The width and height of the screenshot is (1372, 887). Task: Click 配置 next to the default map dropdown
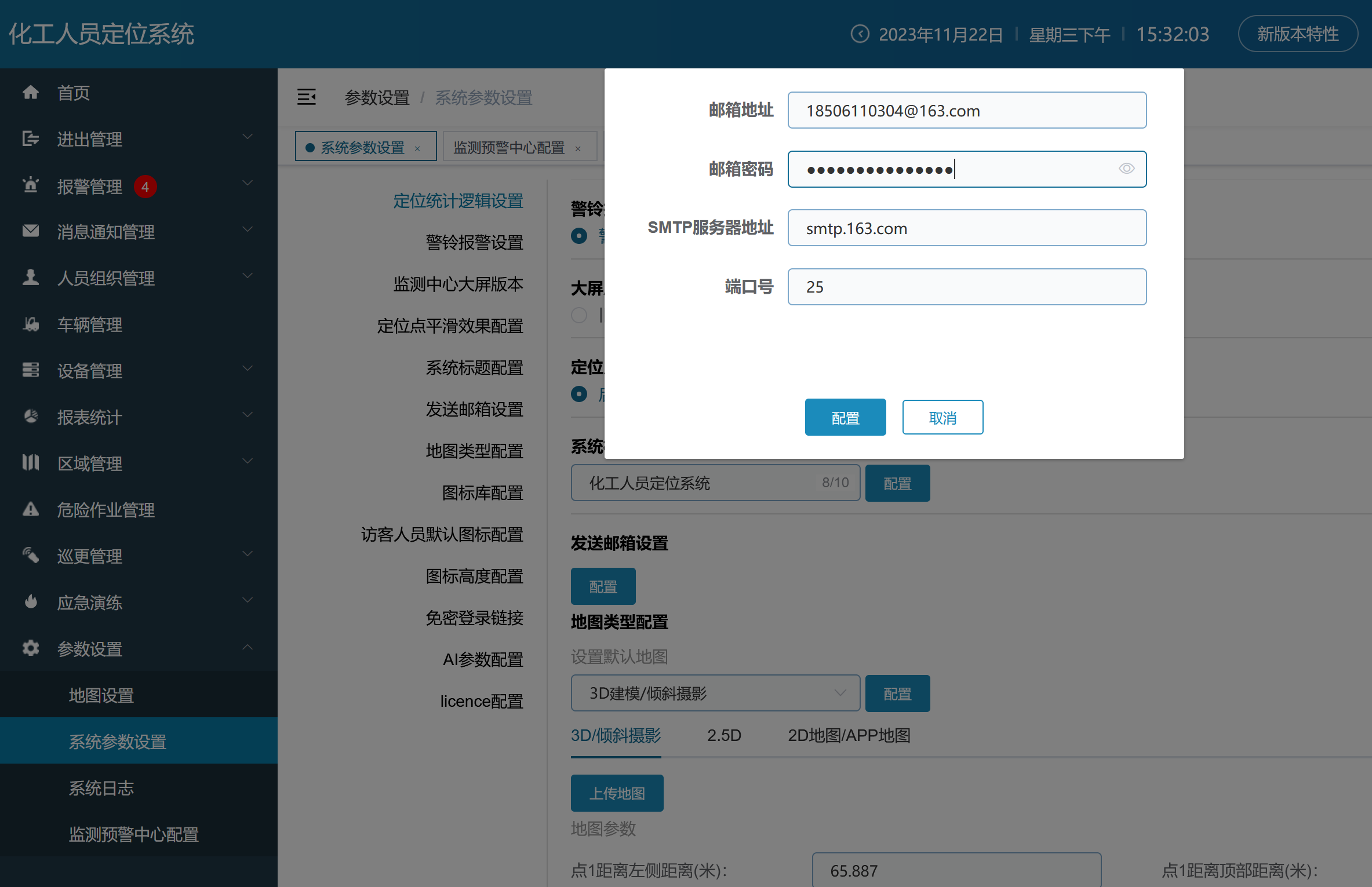click(897, 693)
